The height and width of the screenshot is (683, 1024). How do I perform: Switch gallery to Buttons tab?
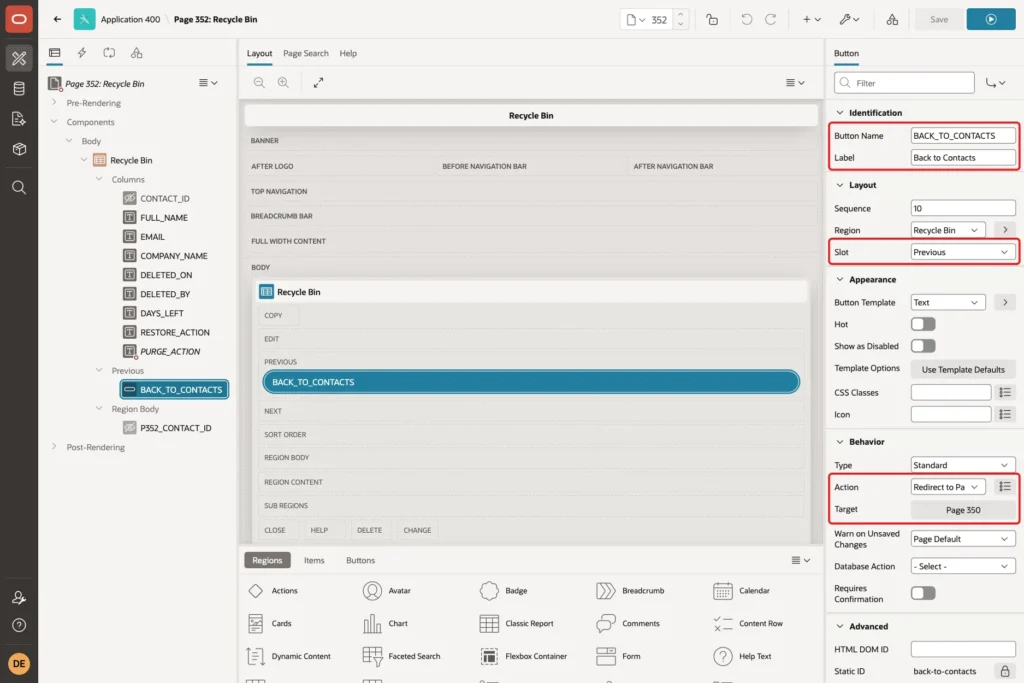[360, 560]
